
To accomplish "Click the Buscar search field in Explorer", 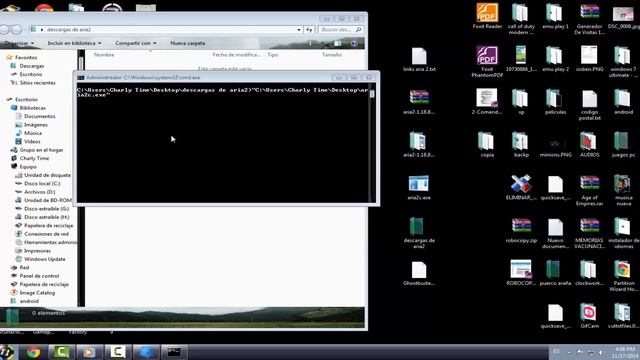I will (x=340, y=29).
